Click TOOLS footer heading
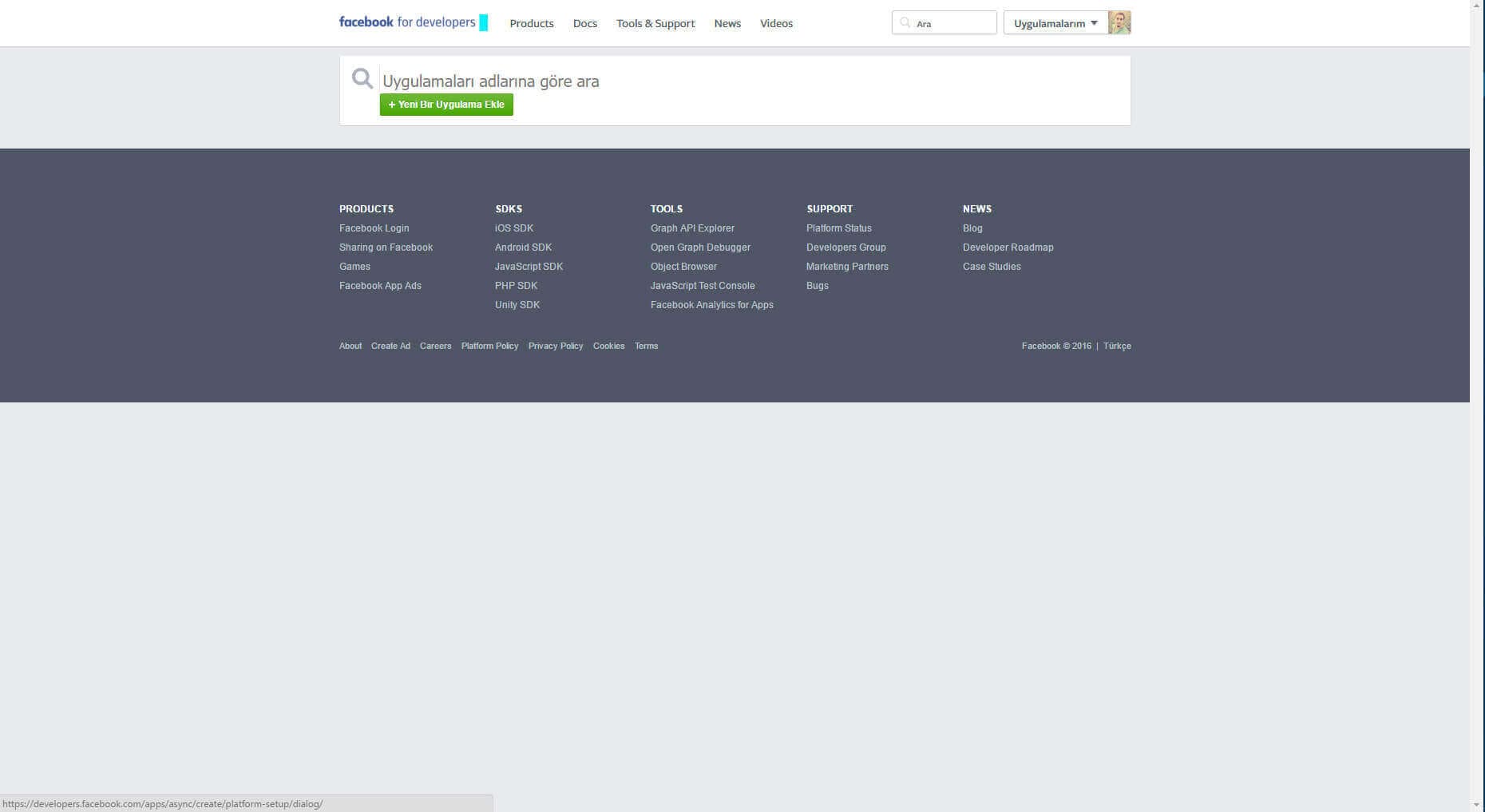This screenshot has height=812, width=1485. tap(667, 209)
